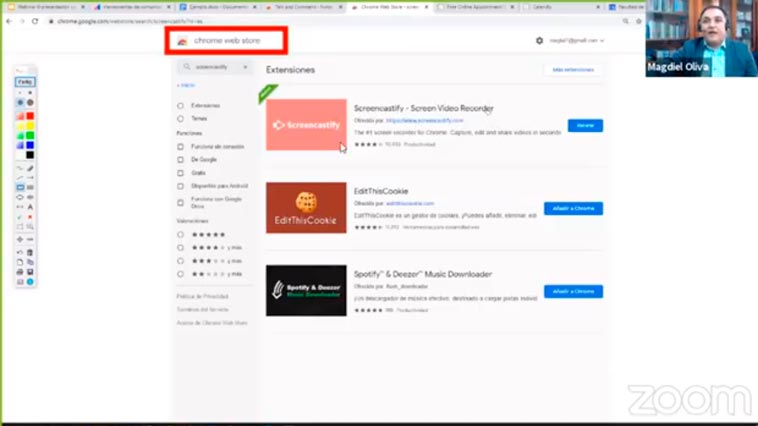The width and height of the screenshot is (758, 426).
Task: Click the EditThisCookie extension thumbnail
Action: tap(306, 207)
